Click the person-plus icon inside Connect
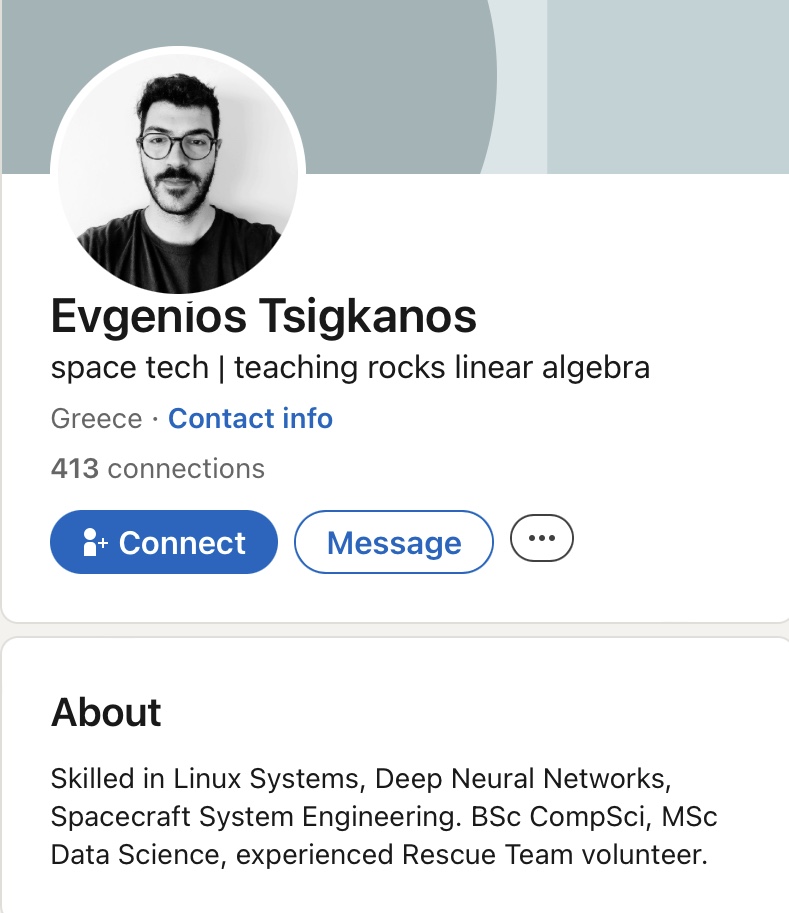 pyautogui.click(x=95, y=542)
